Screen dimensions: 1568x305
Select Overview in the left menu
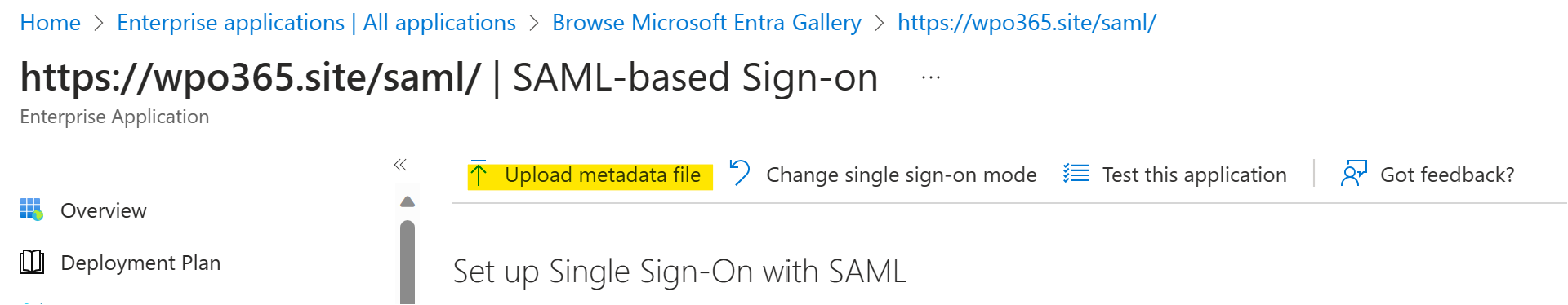(x=104, y=210)
